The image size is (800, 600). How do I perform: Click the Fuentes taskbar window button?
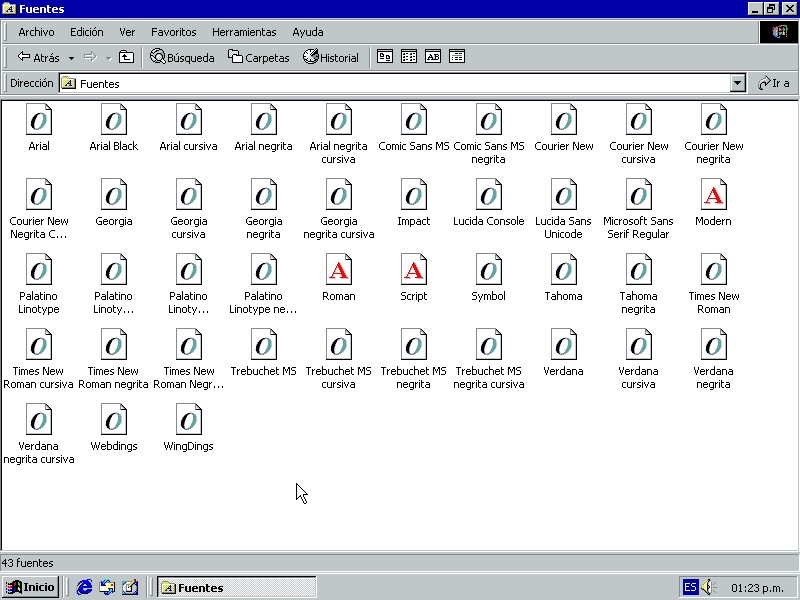(x=237, y=588)
